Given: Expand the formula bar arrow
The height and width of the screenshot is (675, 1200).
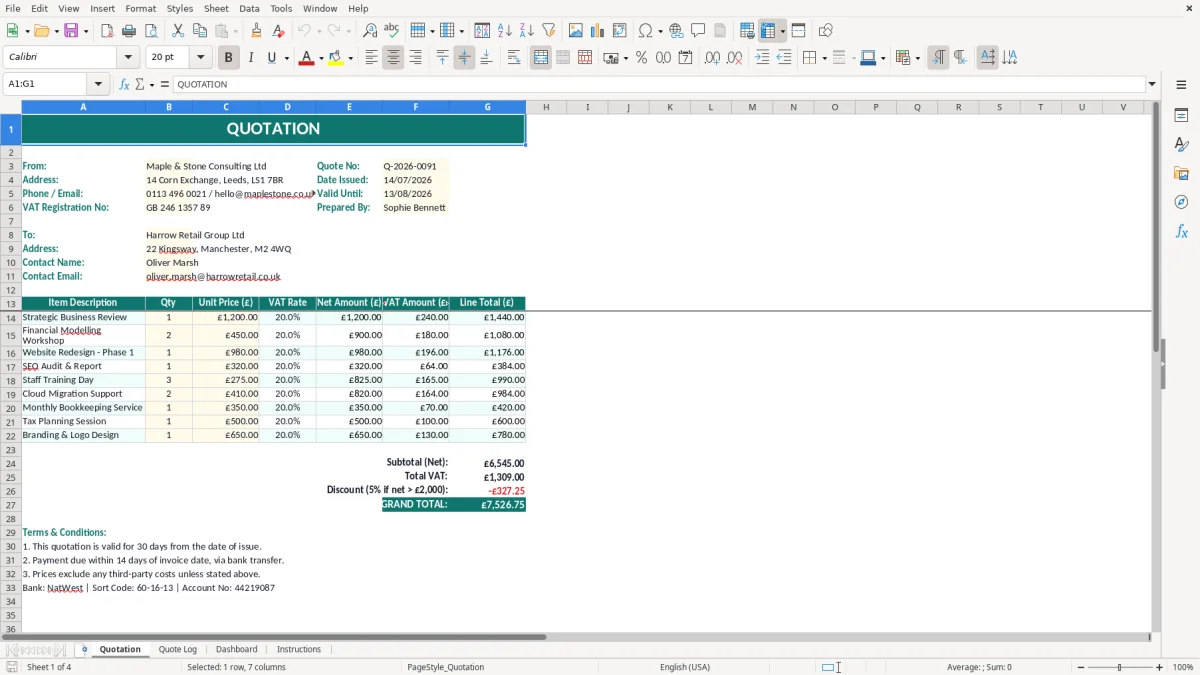Looking at the screenshot, I should pyautogui.click(x=1152, y=85).
